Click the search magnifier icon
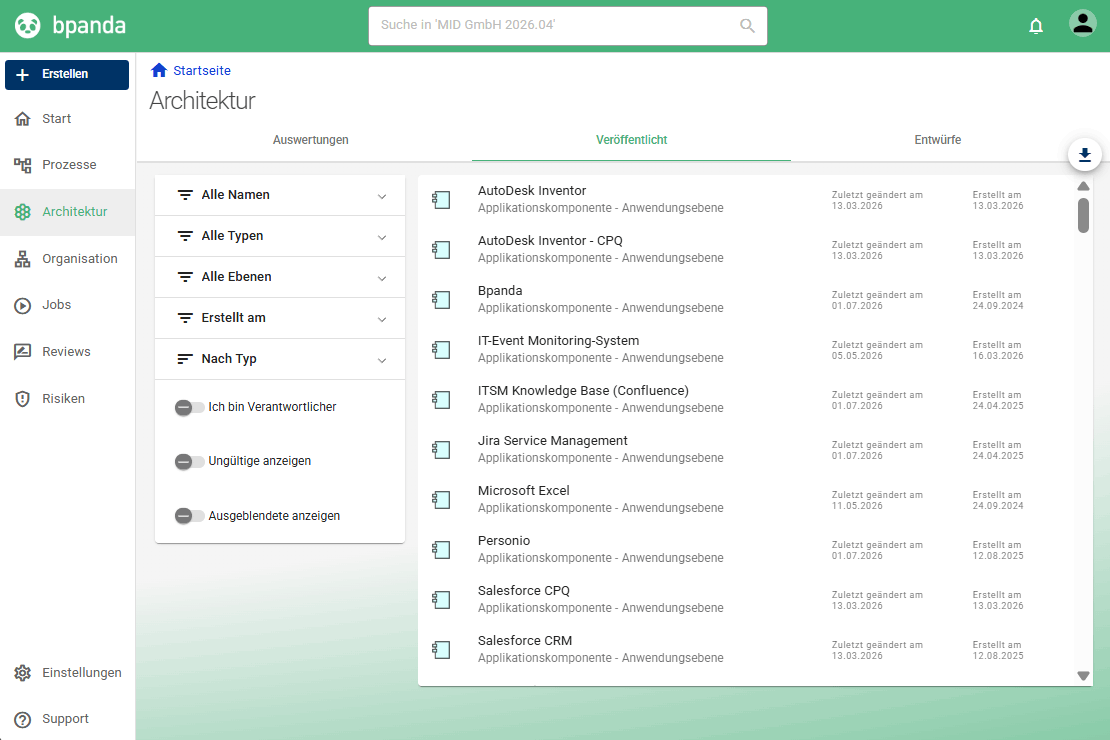The height and width of the screenshot is (740, 1110). 747,25
